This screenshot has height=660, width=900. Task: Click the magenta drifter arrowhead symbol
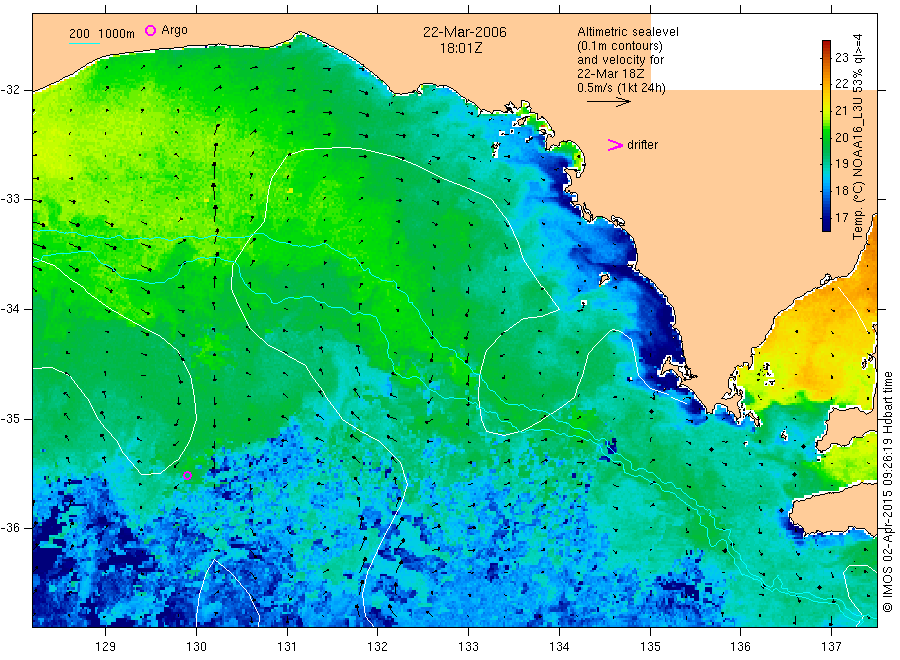[615, 145]
